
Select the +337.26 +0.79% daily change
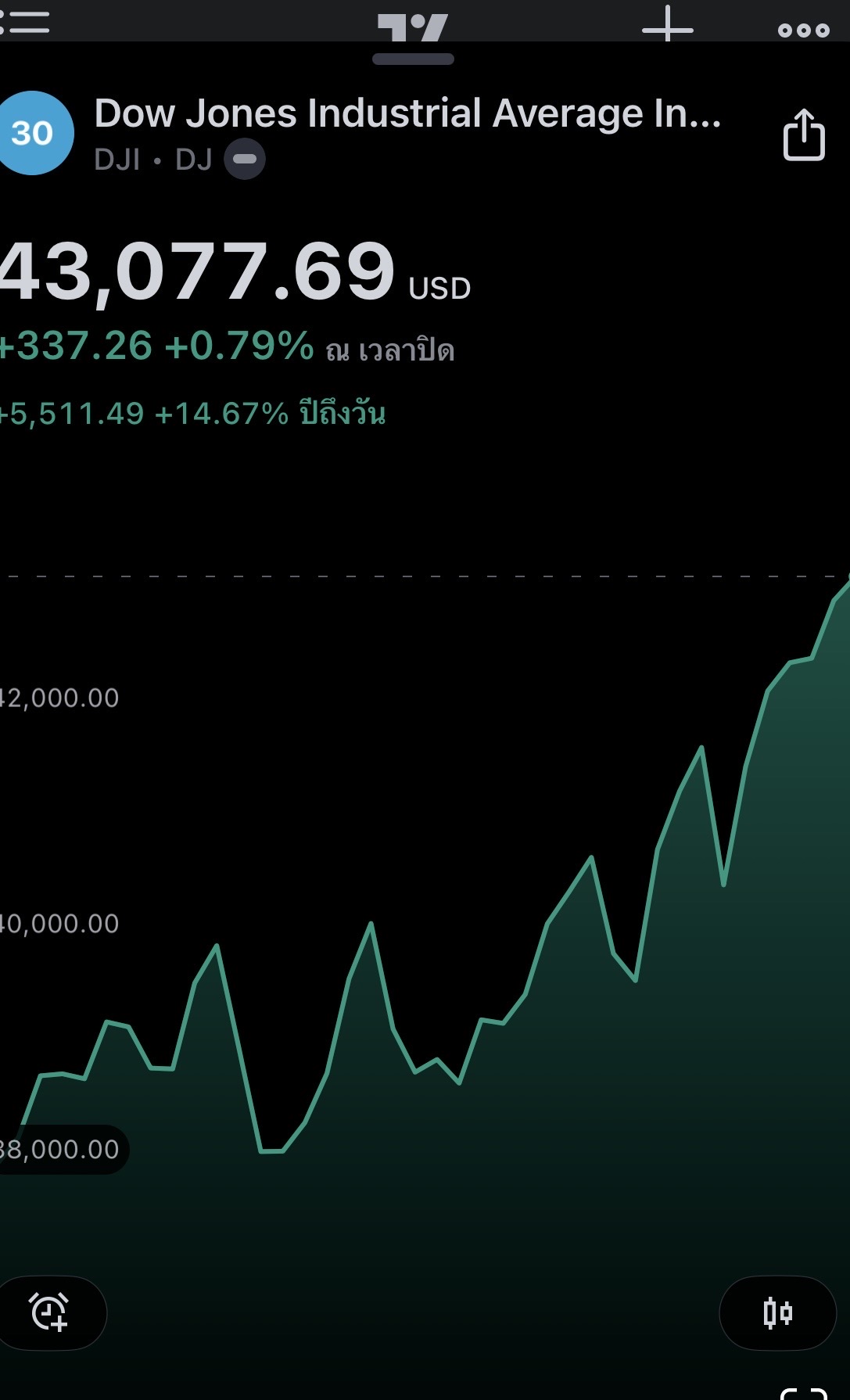156,346
